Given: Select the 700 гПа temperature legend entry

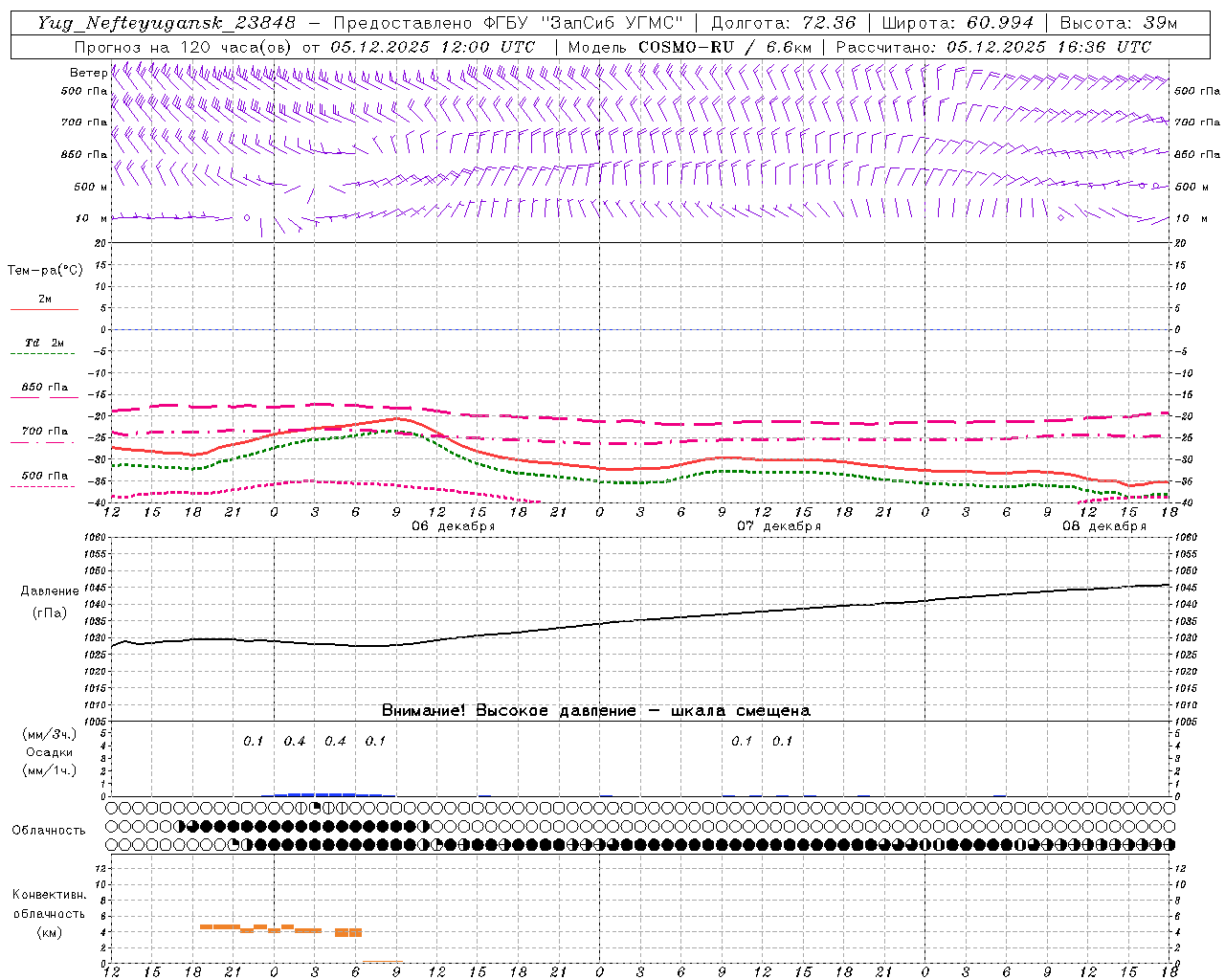Looking at the screenshot, I should 44,433.
